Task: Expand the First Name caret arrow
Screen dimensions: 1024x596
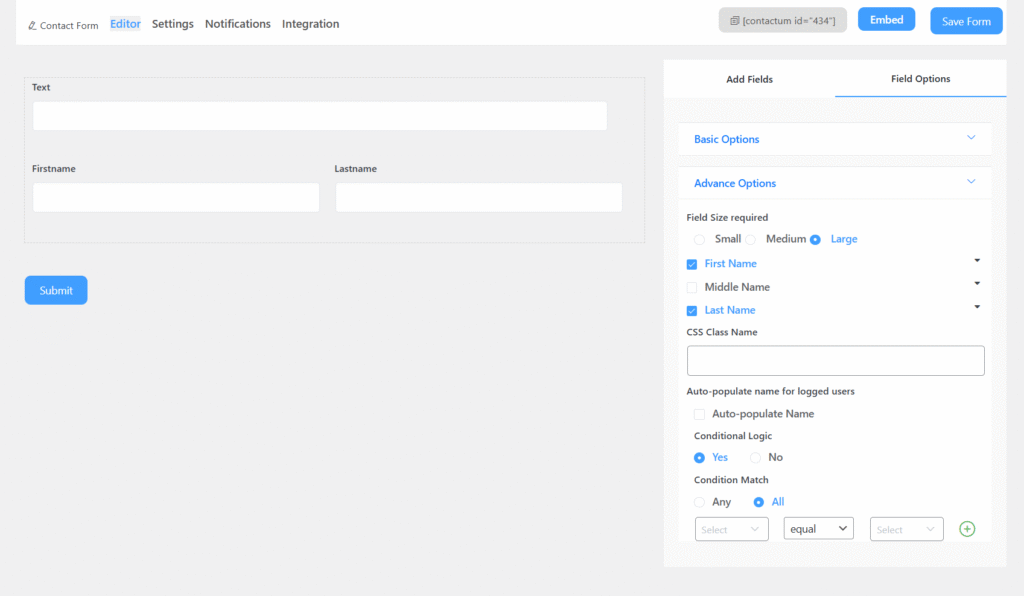Action: coord(977,261)
